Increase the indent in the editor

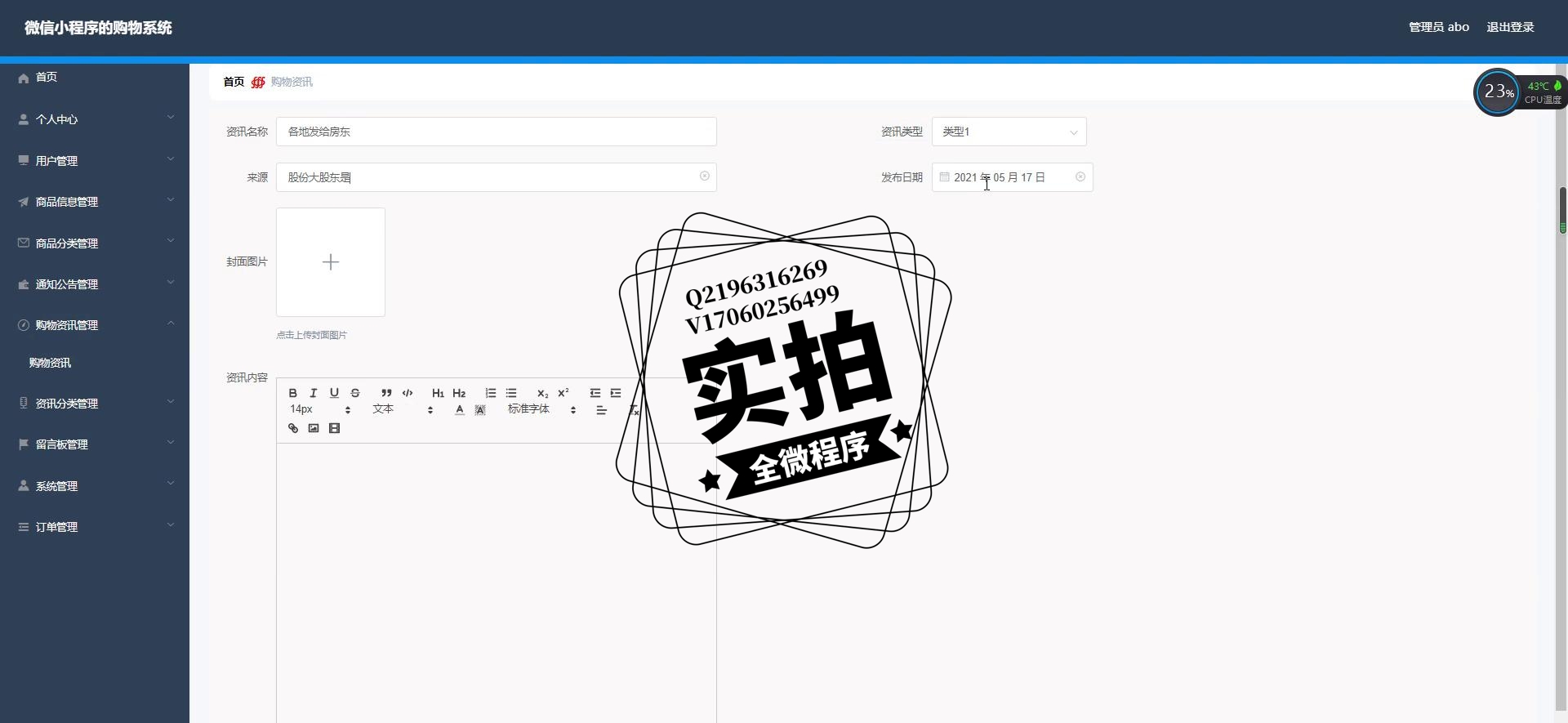click(x=616, y=393)
